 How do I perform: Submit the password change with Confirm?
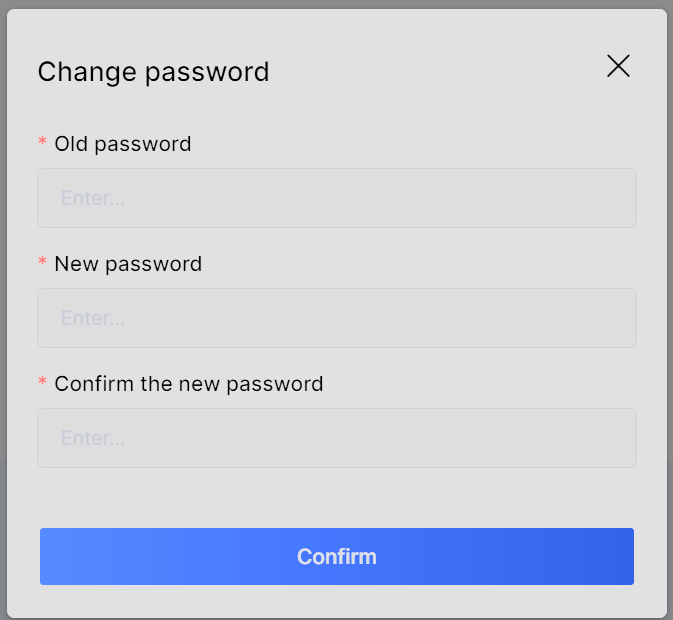pyautogui.click(x=336, y=556)
